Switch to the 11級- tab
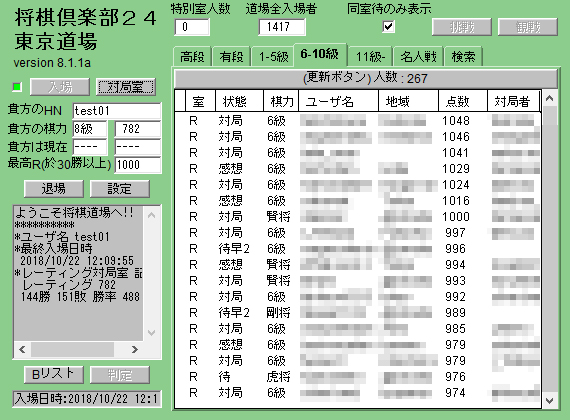The image size is (570, 420). tap(370, 57)
